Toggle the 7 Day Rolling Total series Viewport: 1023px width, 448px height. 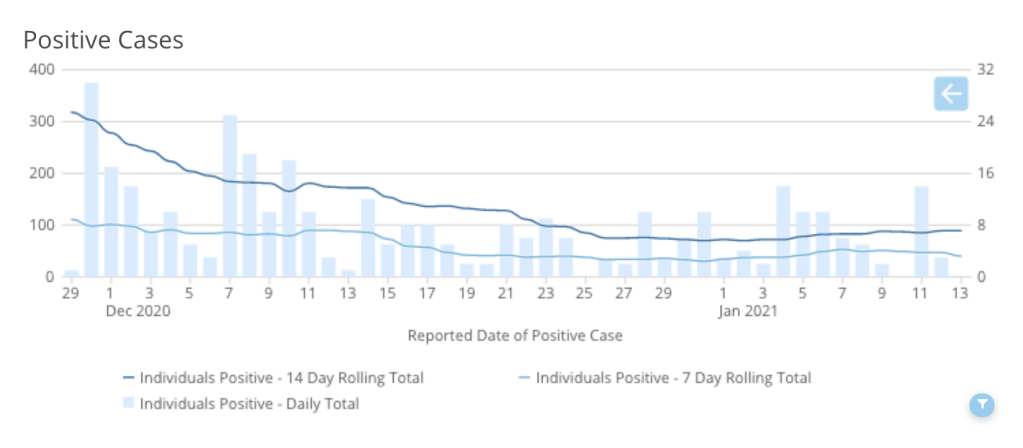pos(674,378)
